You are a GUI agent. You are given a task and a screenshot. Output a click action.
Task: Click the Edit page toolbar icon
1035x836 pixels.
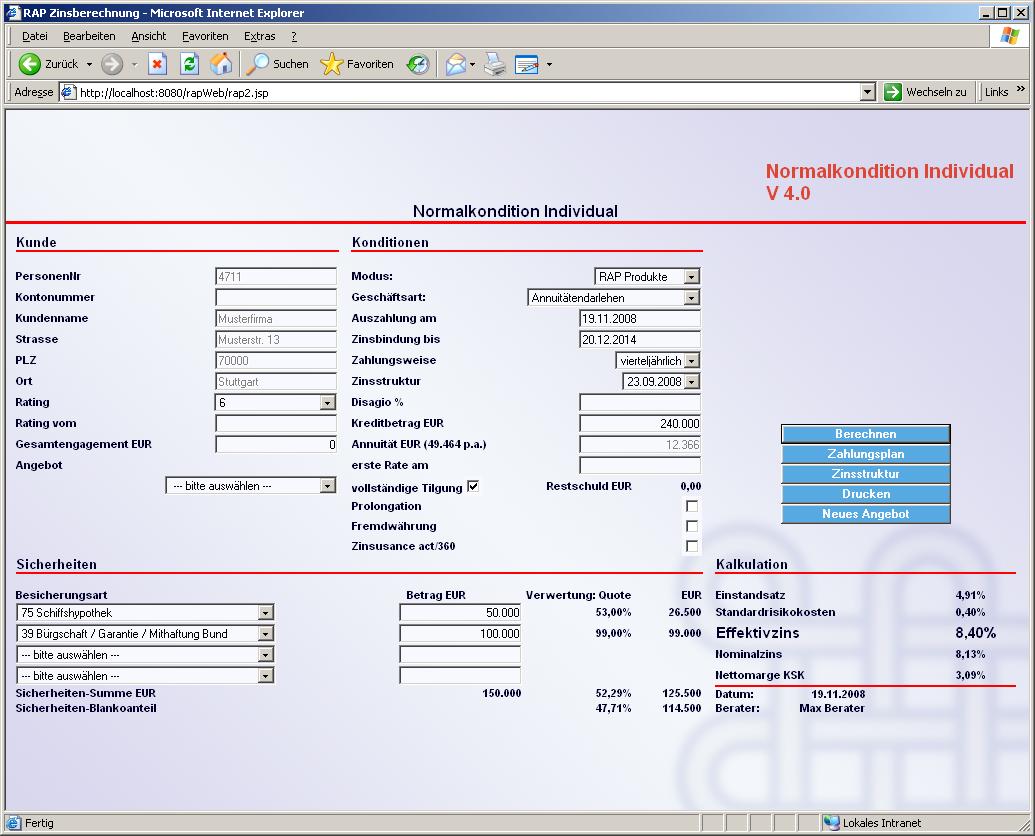click(527, 64)
